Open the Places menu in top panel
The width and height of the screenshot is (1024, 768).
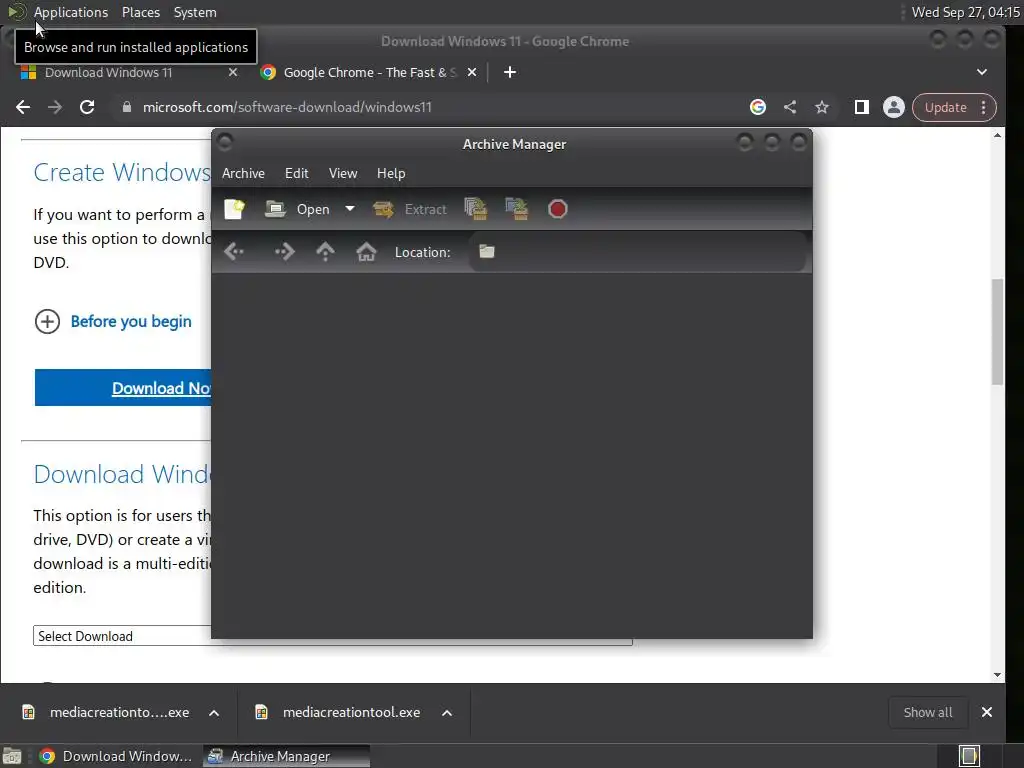tap(141, 12)
